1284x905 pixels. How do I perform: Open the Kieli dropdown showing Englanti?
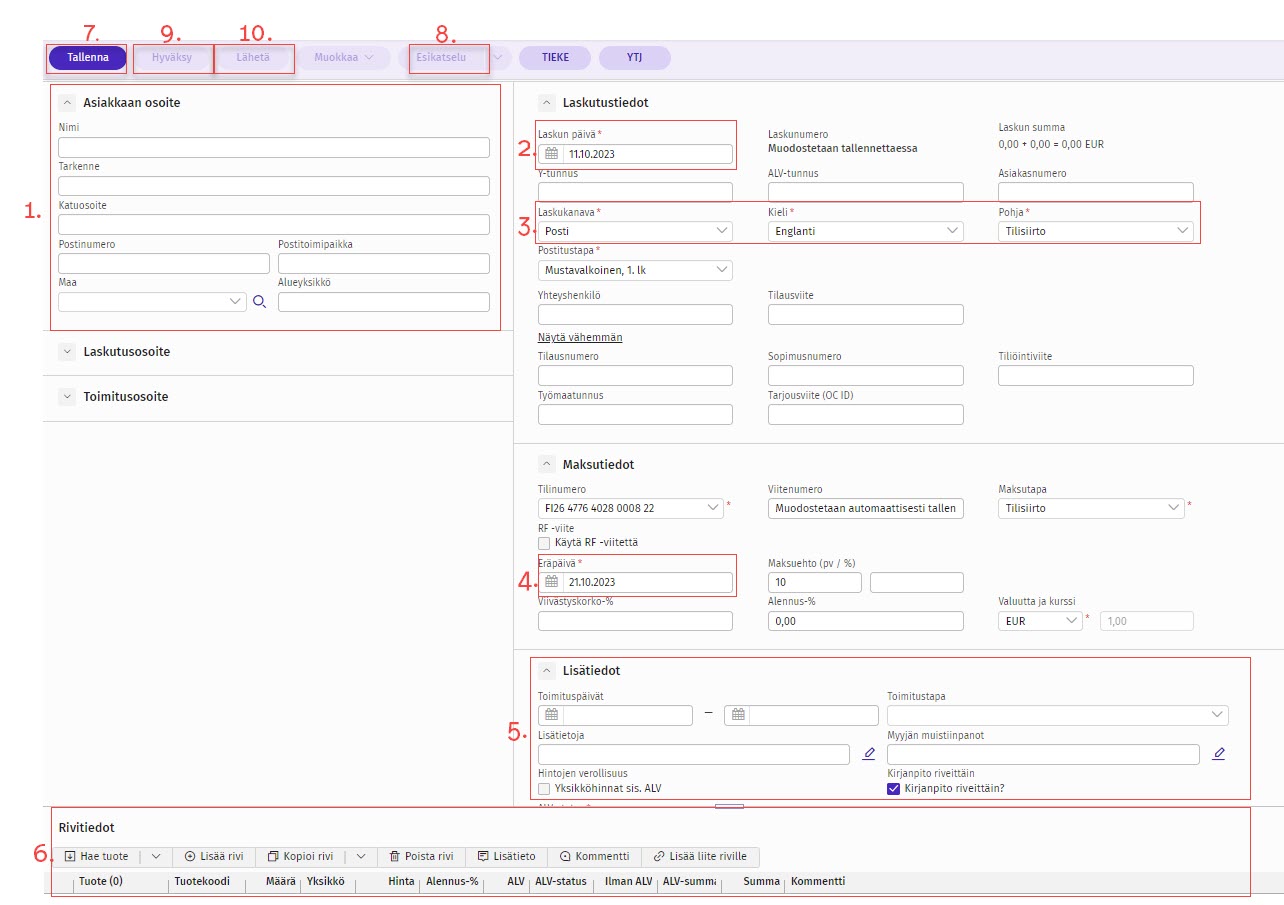point(865,231)
